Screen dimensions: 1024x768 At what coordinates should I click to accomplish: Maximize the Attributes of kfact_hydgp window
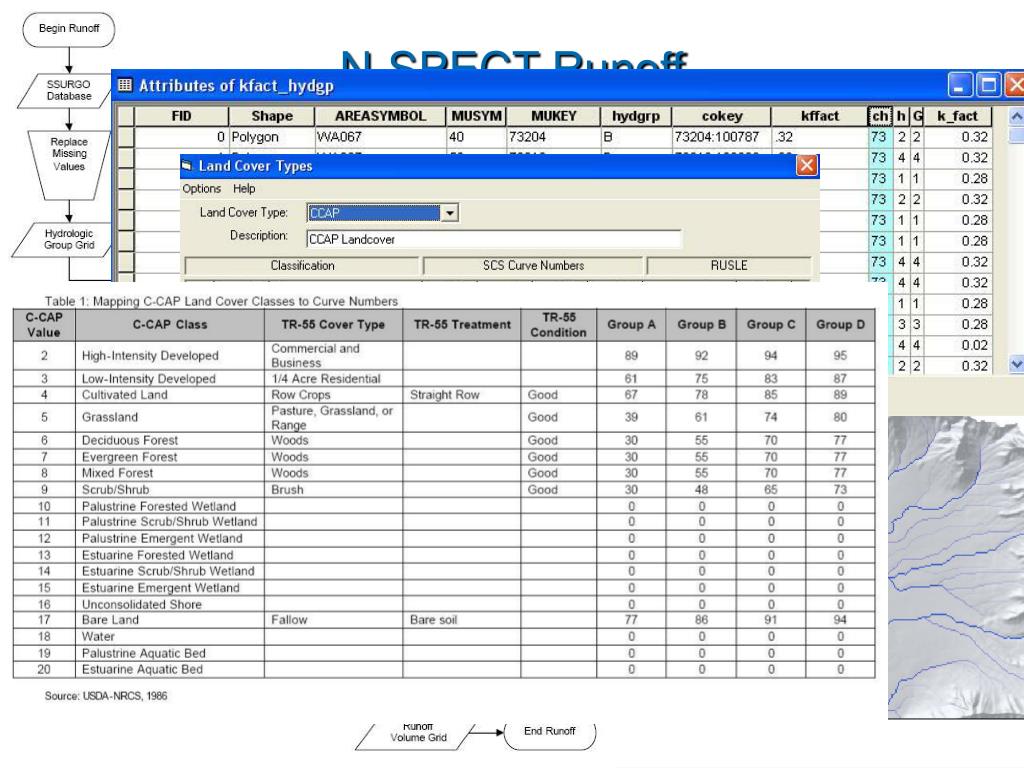click(x=989, y=86)
